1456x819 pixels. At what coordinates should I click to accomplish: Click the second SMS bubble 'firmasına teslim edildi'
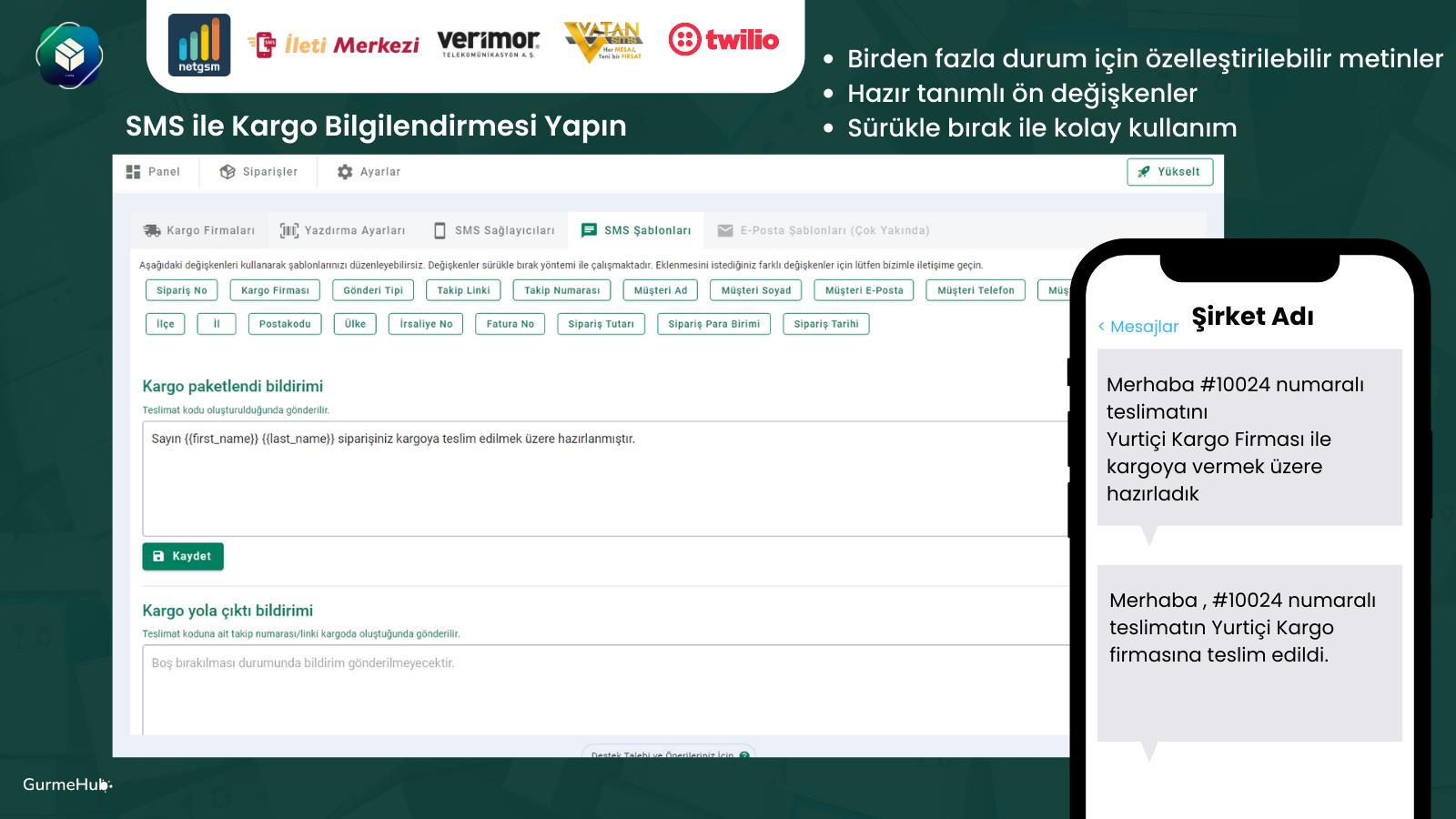[1249, 653]
